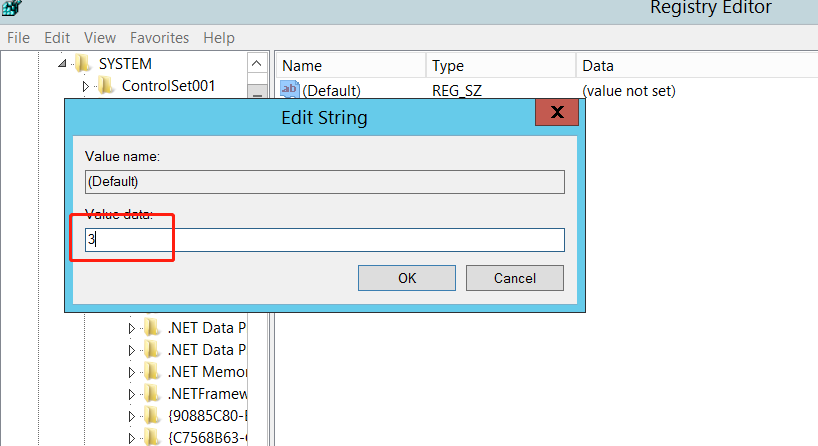Click OK in Edit String dialog

tap(407, 278)
